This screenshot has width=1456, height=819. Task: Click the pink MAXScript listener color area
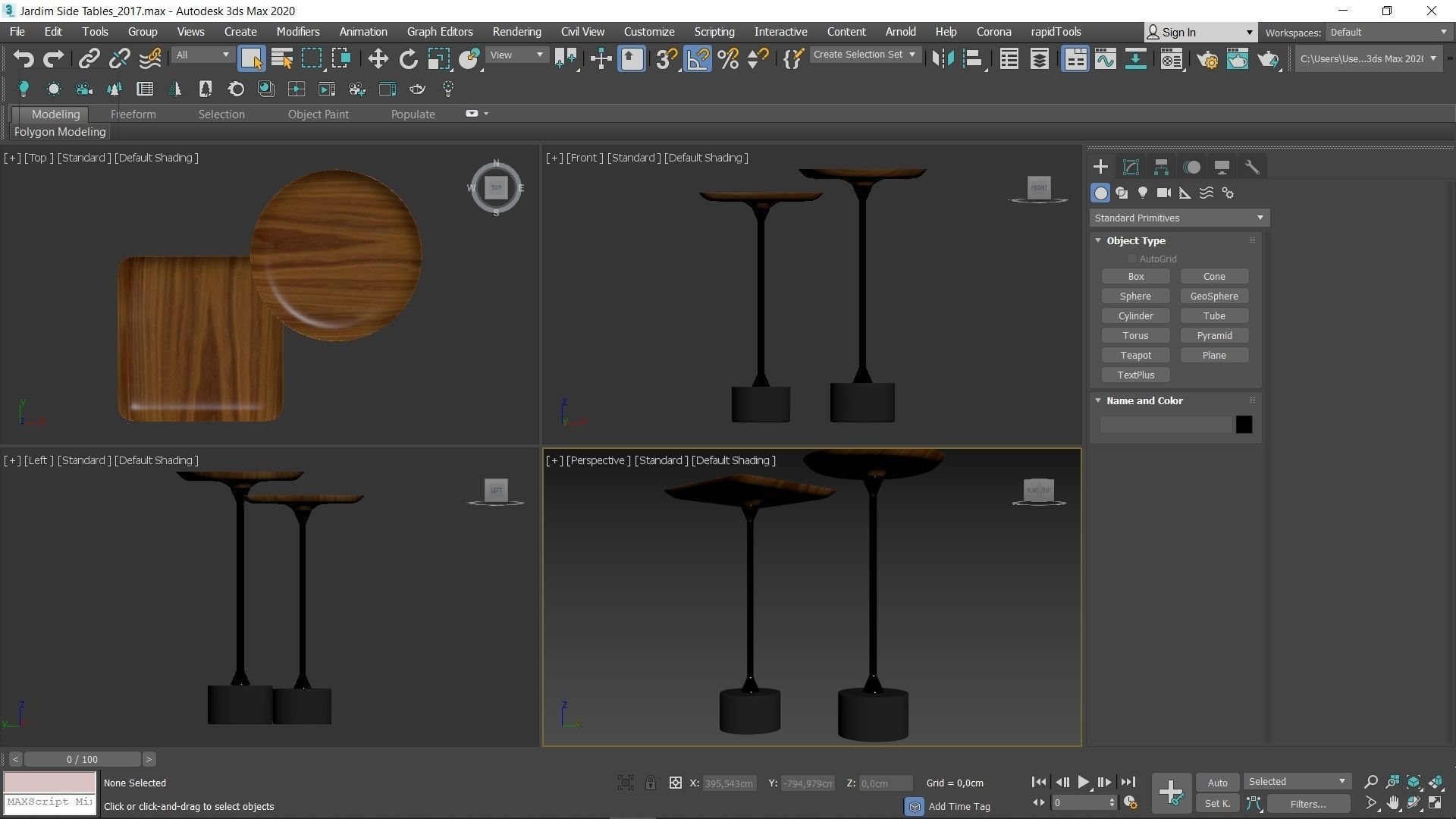click(50, 782)
